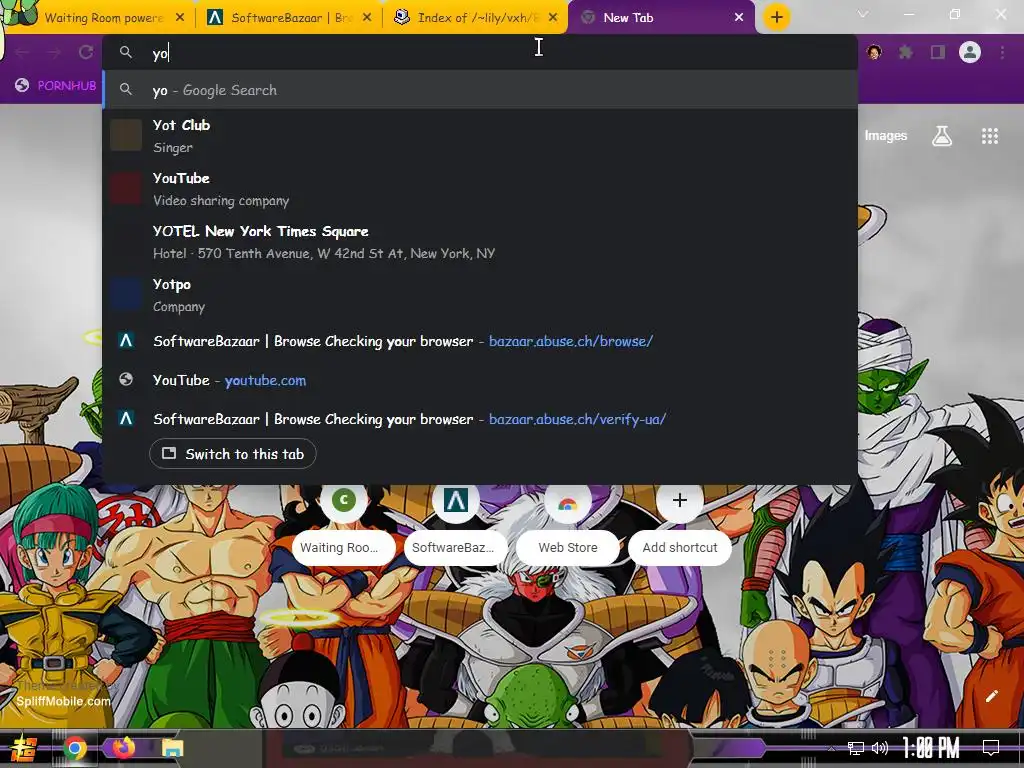Open the Start button on taskbar

point(23,748)
